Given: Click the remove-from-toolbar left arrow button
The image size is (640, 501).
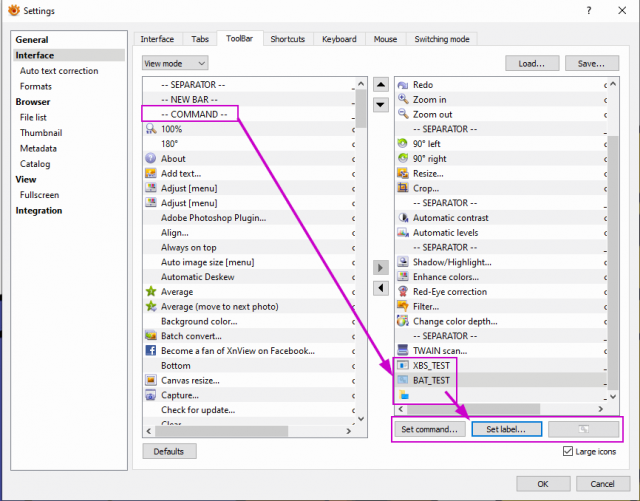Looking at the screenshot, I should (380, 288).
